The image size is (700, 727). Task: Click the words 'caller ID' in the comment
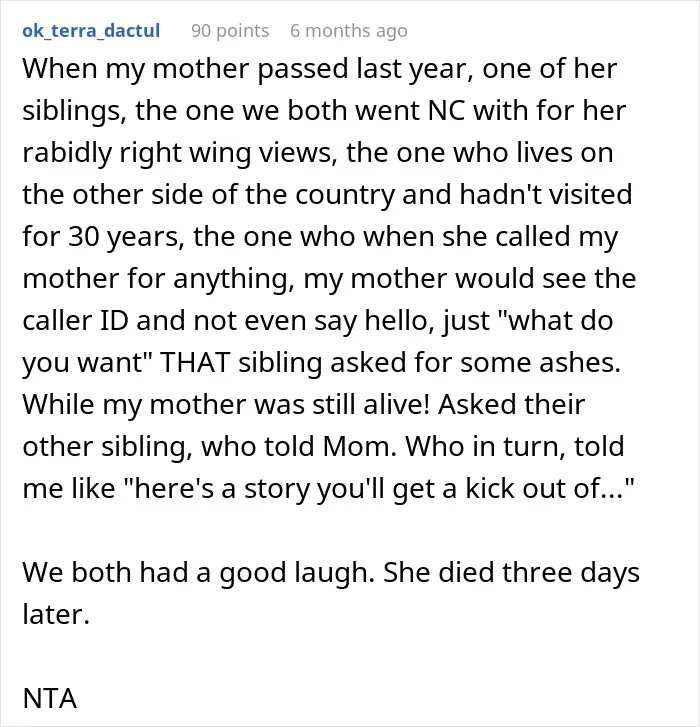[x=76, y=321]
